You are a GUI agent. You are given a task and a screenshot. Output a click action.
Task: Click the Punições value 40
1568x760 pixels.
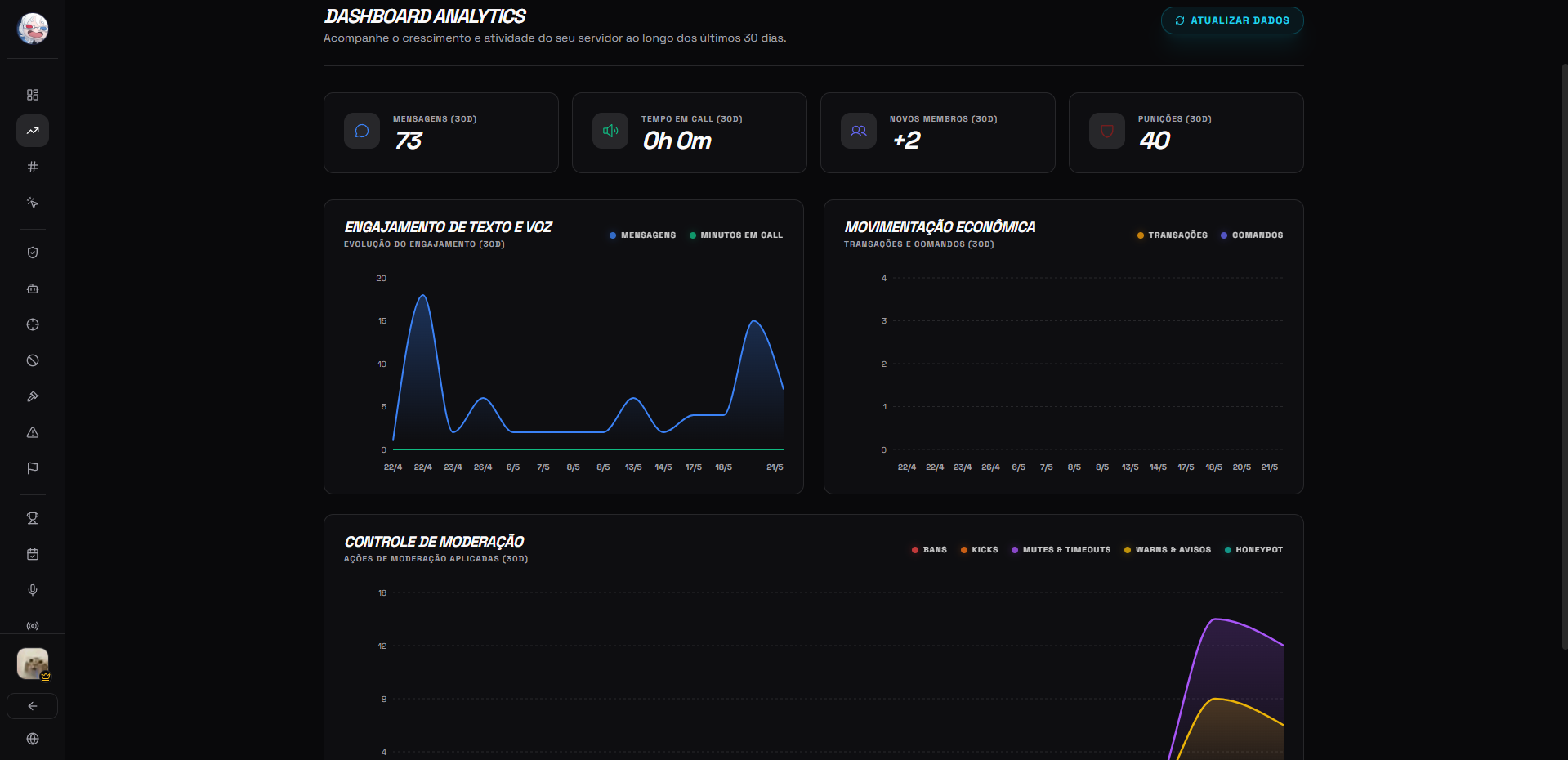pos(1155,141)
